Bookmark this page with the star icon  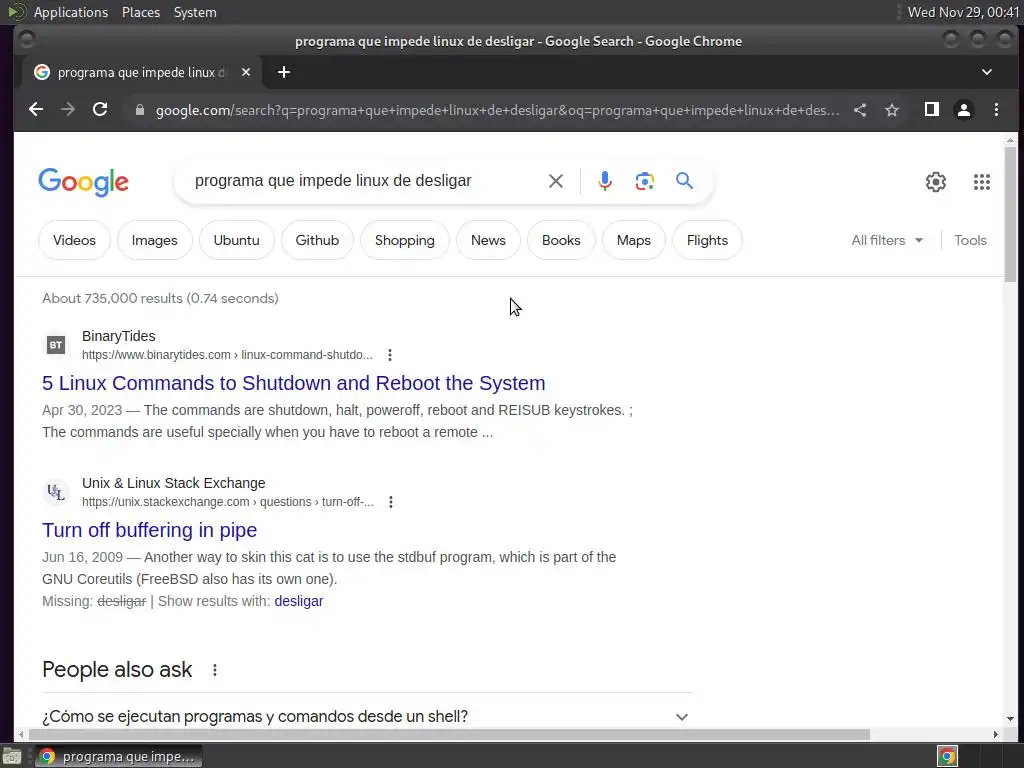(x=892, y=110)
